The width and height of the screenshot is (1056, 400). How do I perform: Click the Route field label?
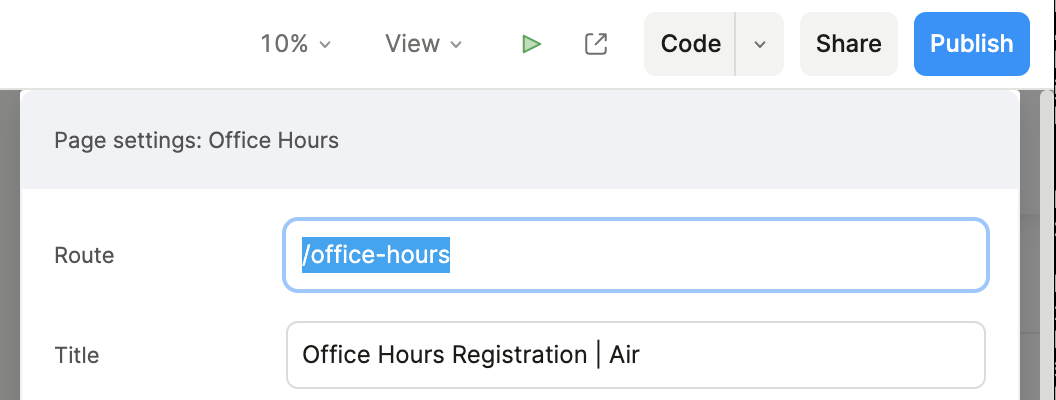coord(84,255)
